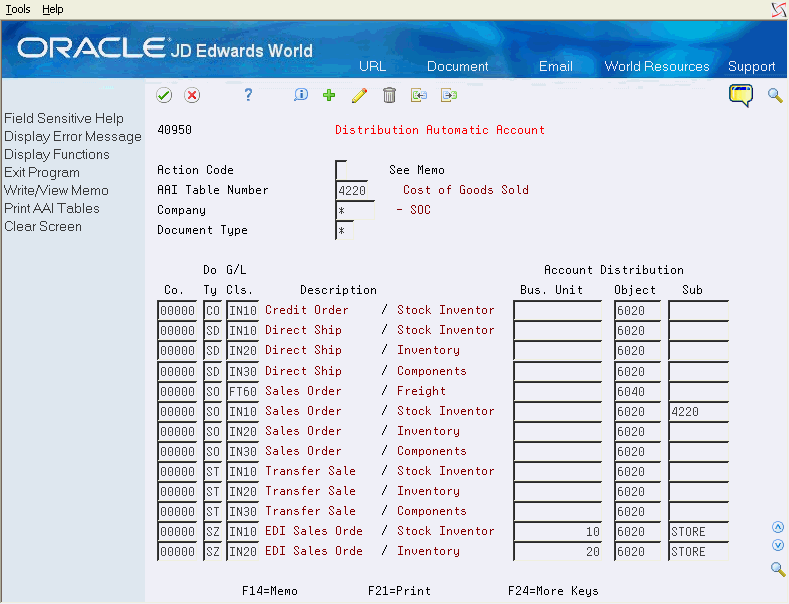Click the bottom-right magnifier icon

(x=778, y=569)
